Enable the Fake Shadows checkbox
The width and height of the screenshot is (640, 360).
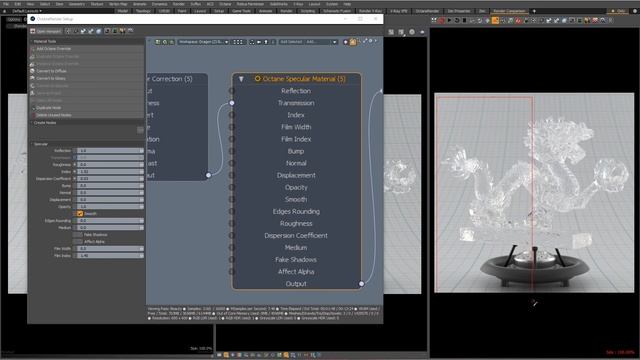click(x=78, y=235)
